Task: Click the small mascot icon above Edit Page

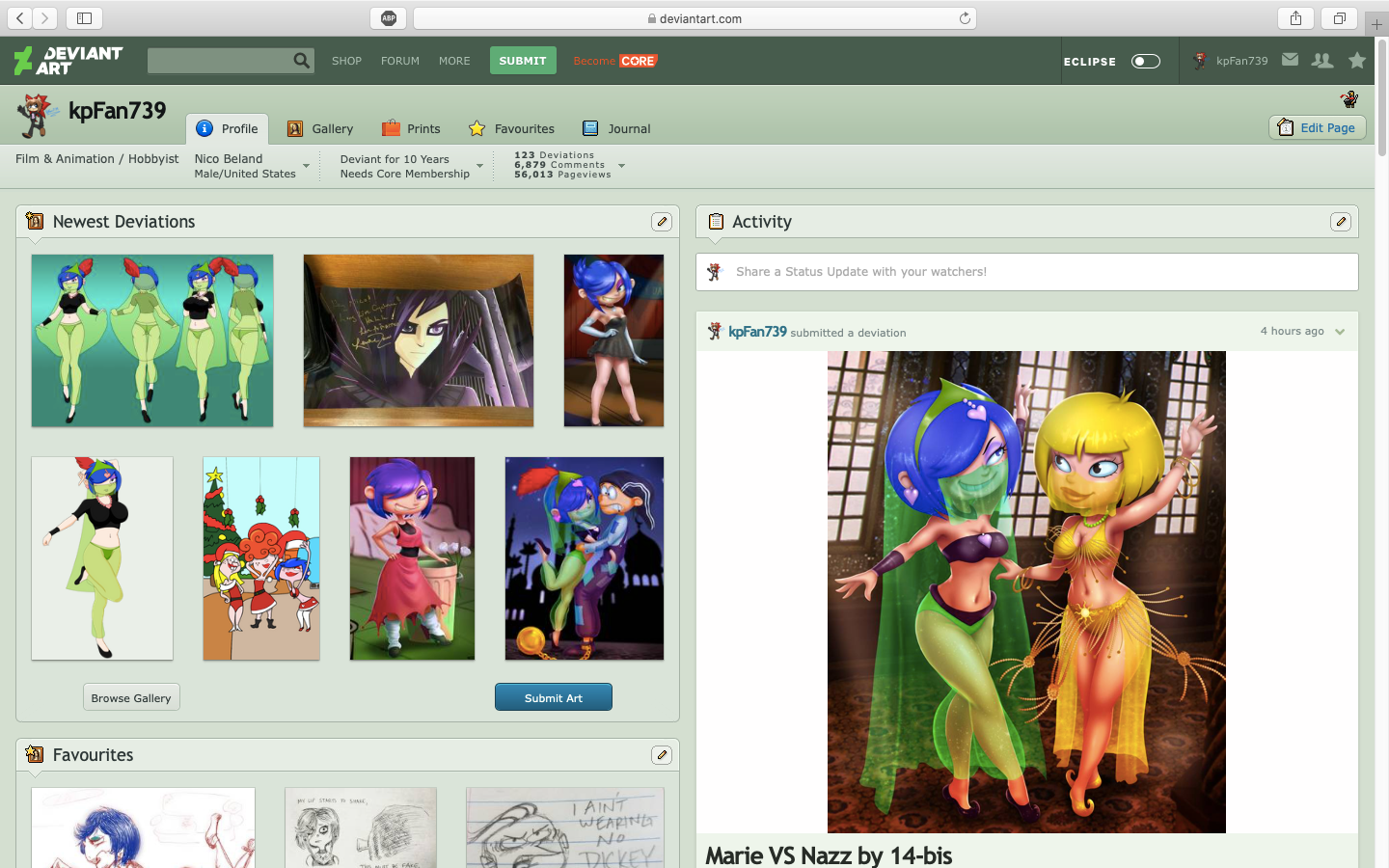Action: point(1349,98)
